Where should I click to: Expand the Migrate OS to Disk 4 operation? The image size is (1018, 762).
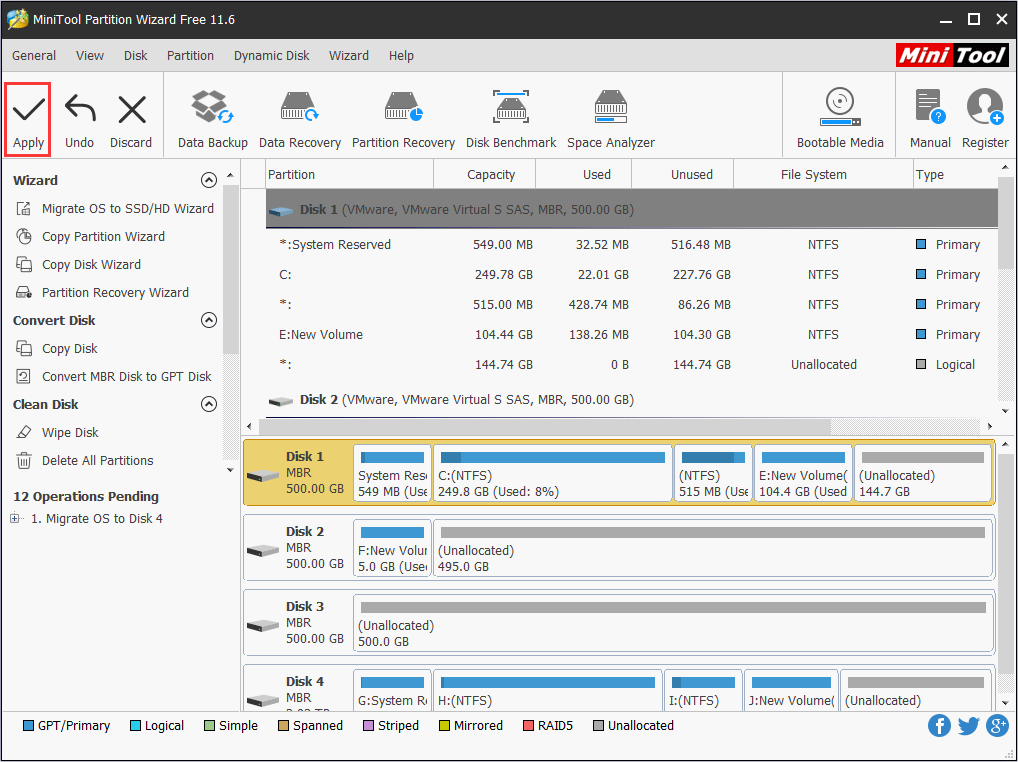click(x=15, y=519)
